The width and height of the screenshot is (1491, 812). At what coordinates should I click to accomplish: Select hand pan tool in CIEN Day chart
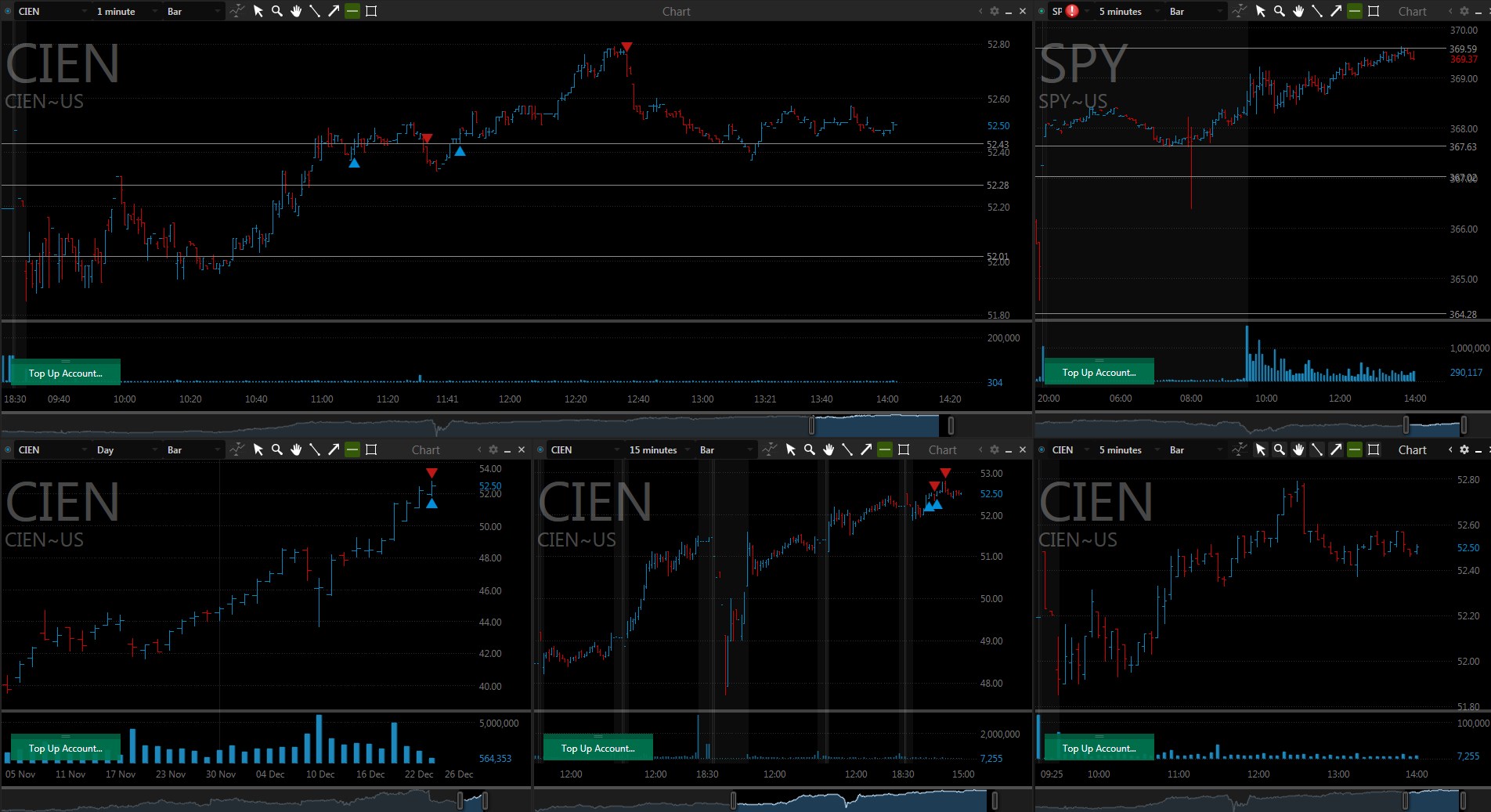tap(296, 449)
